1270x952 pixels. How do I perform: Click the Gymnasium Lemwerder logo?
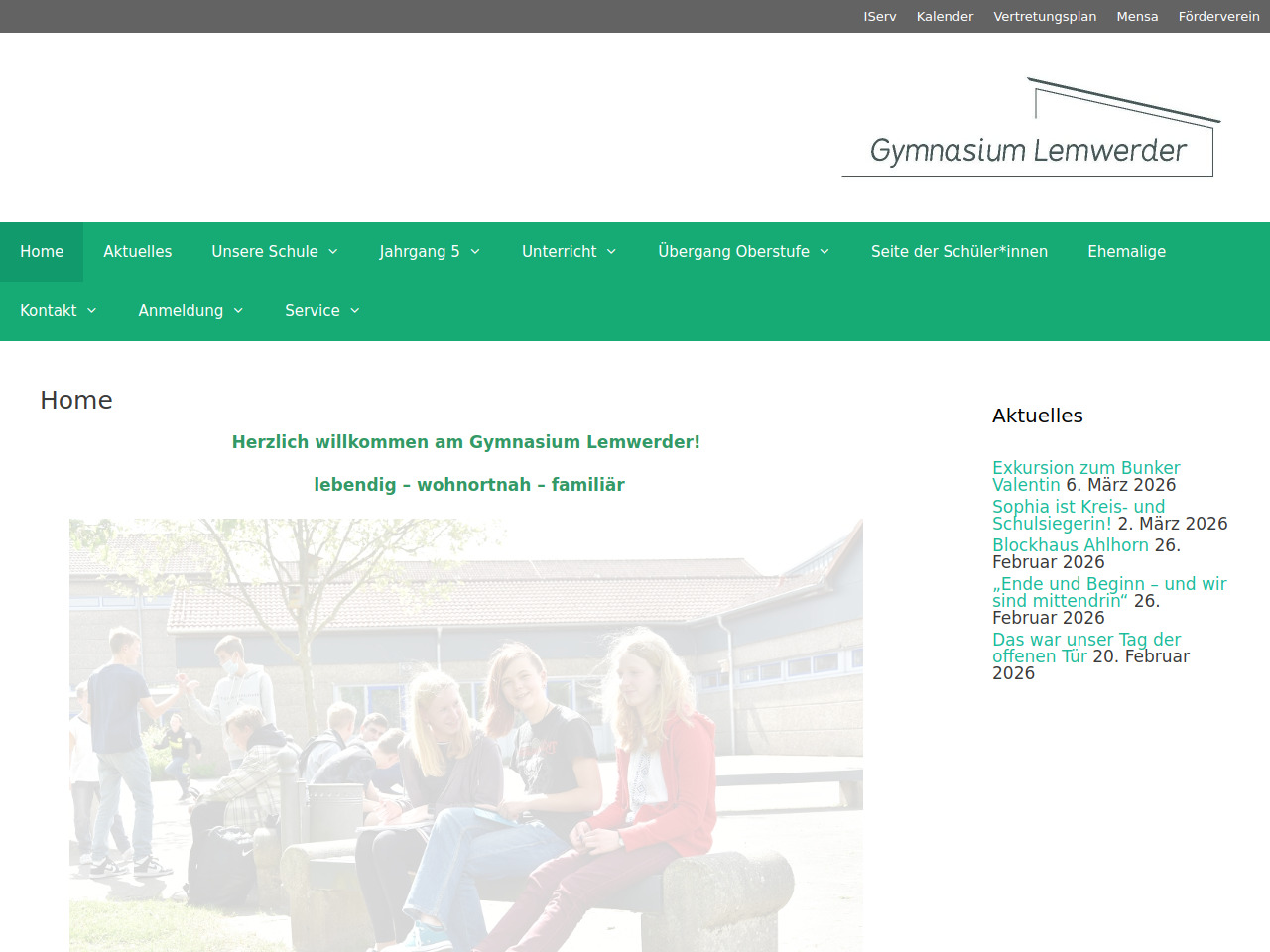[x=1030, y=129]
